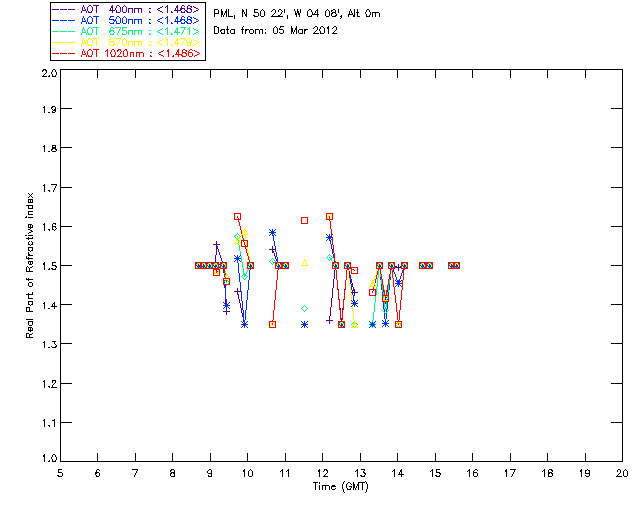Click y-axis tick label 1.9

point(49,109)
